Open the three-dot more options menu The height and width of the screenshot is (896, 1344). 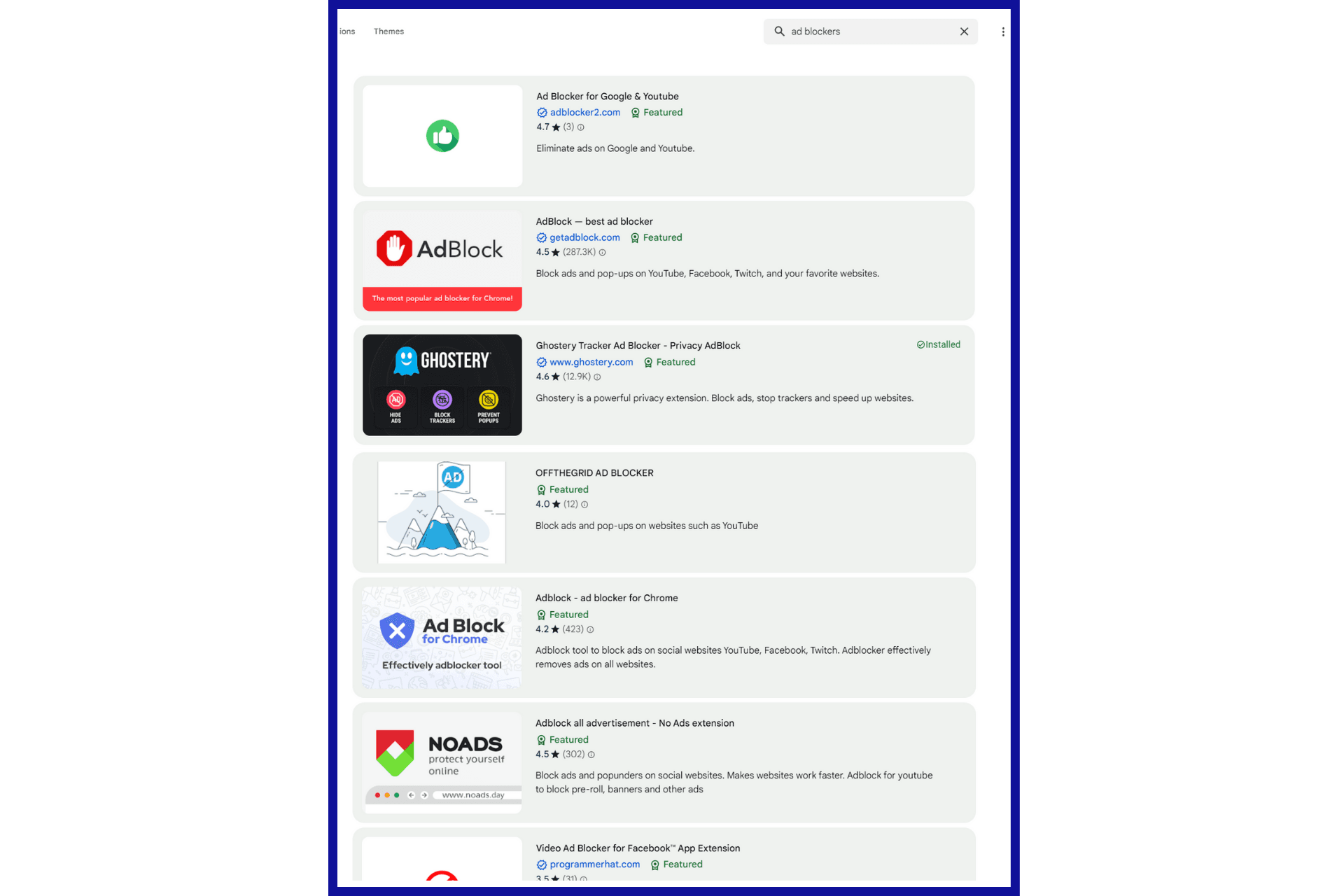1003,31
